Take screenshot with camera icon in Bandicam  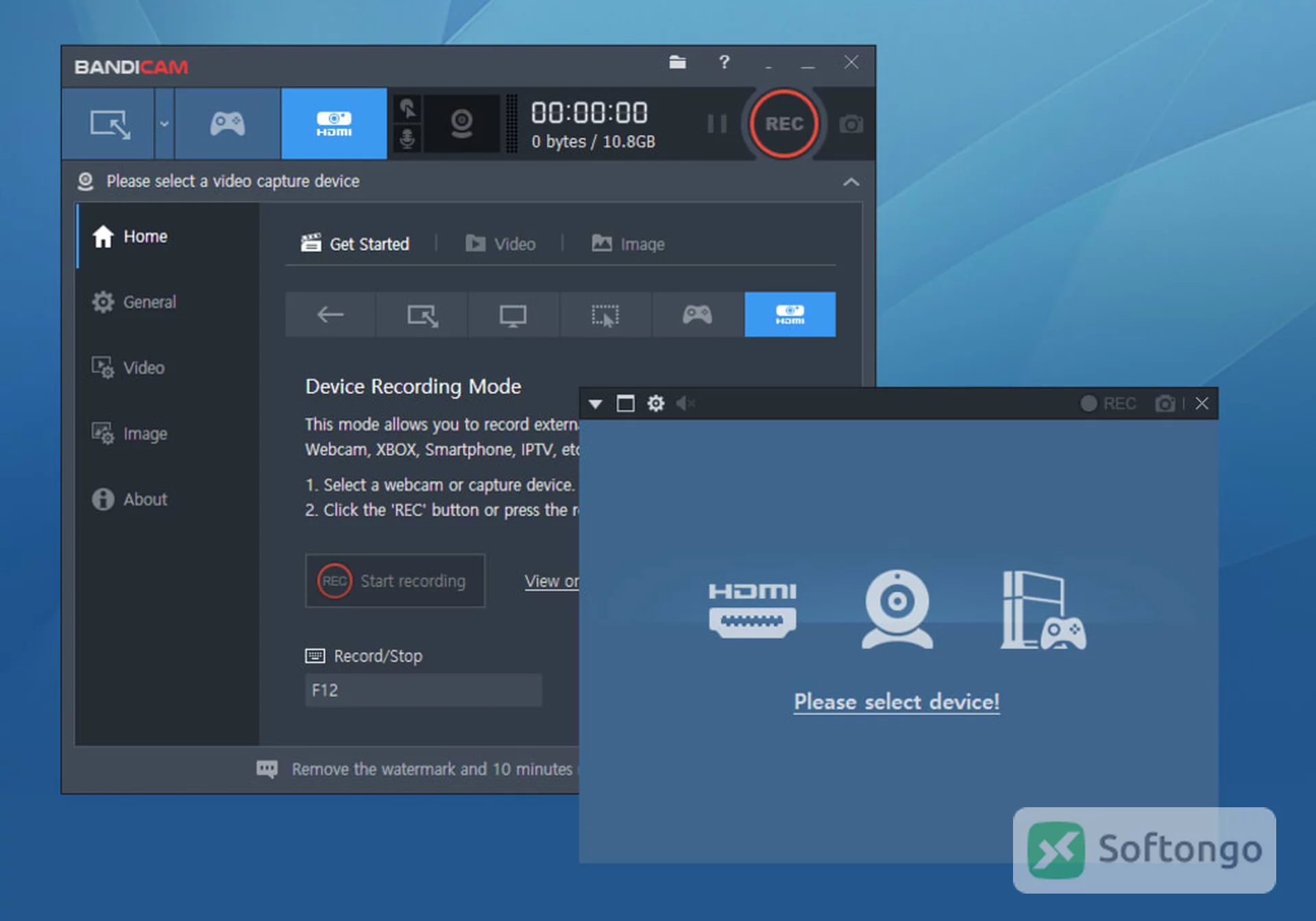pyautogui.click(x=851, y=124)
